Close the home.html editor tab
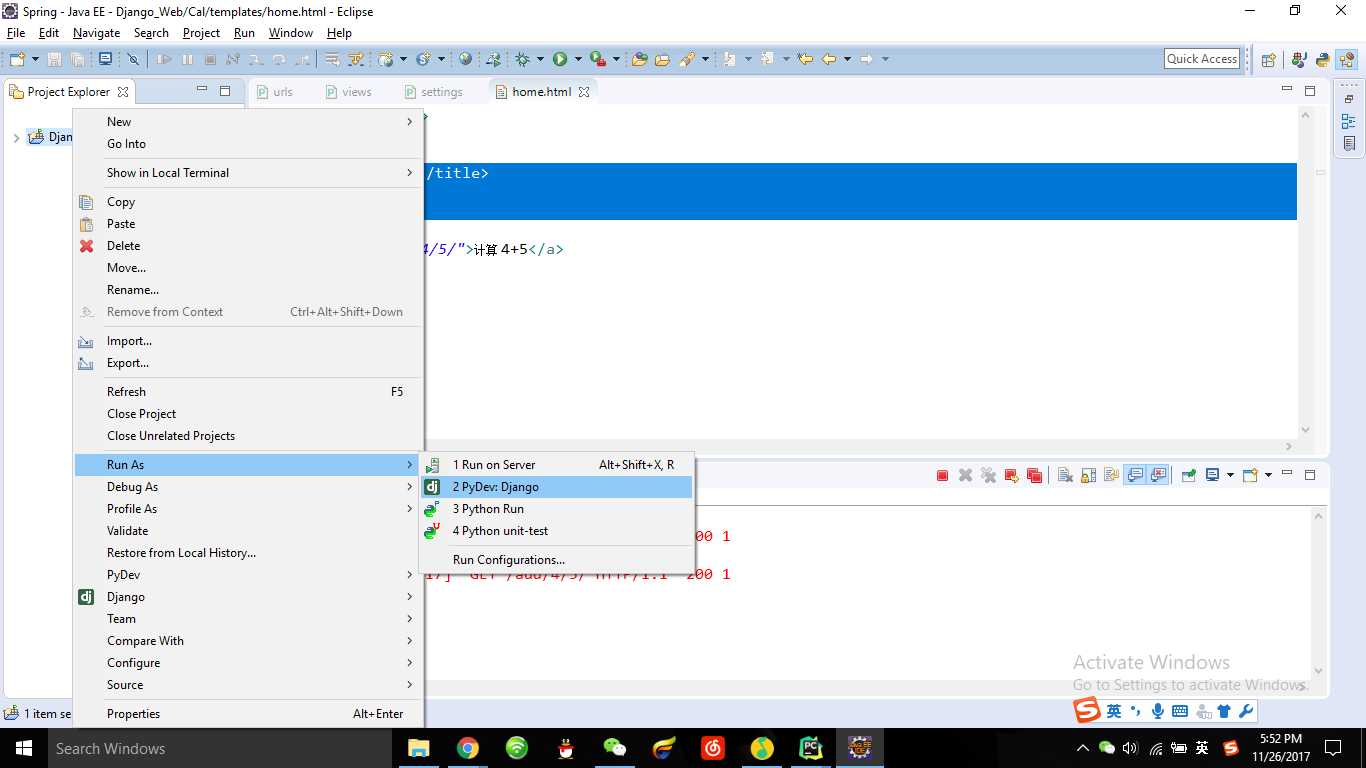This screenshot has height=768, width=1366. point(584,92)
